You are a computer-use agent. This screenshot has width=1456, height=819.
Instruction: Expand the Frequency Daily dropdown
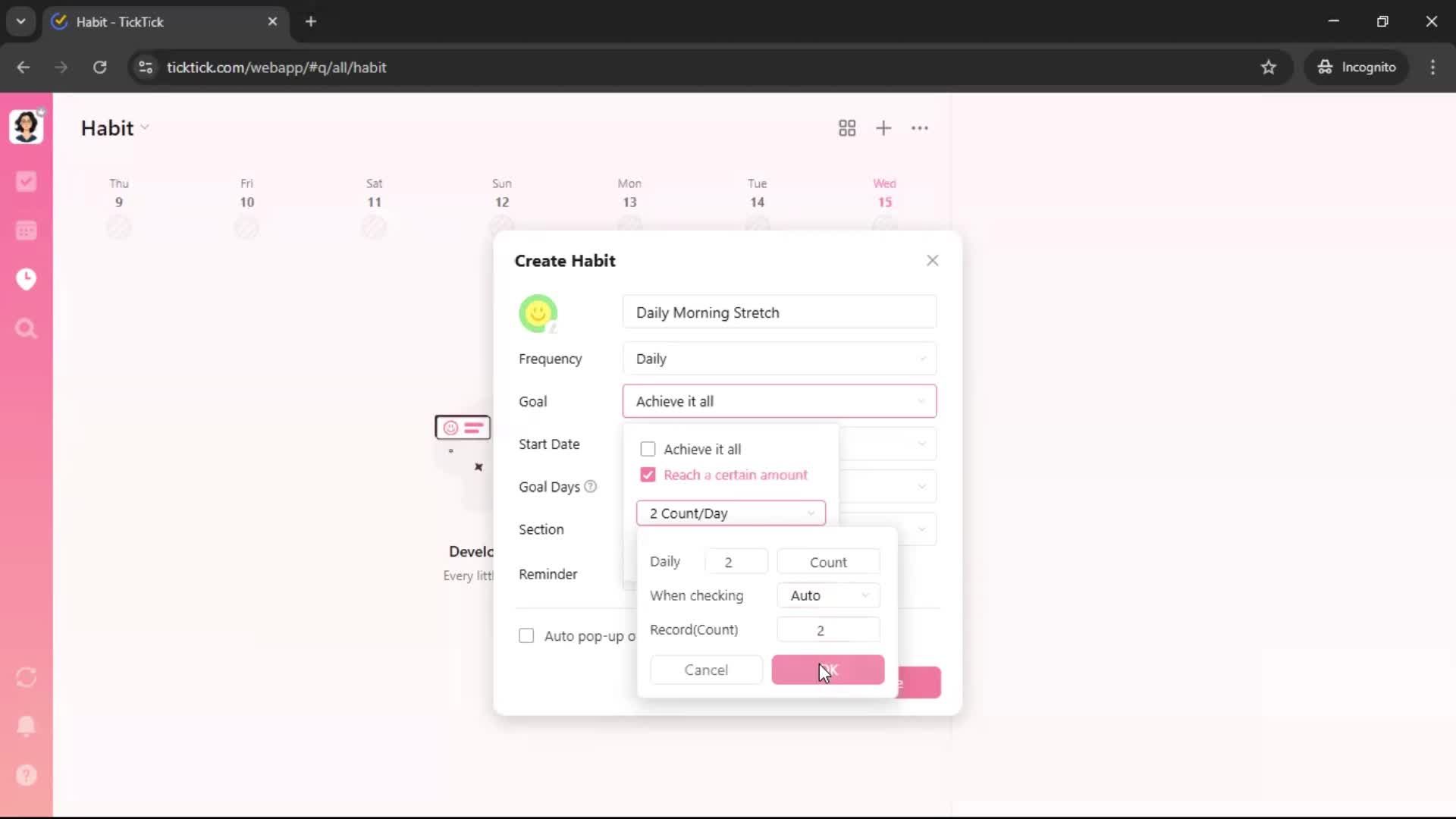tap(779, 359)
